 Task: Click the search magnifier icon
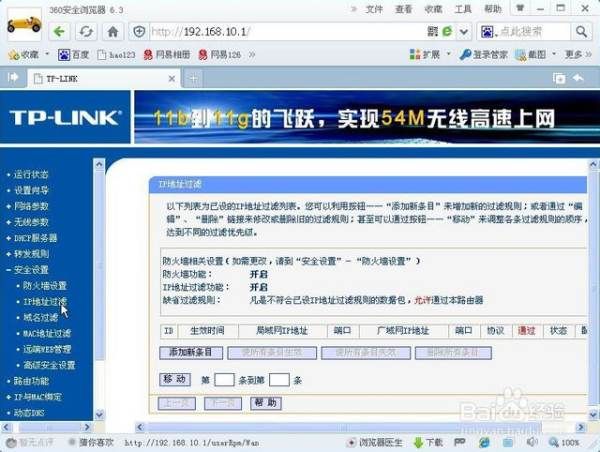pos(581,32)
